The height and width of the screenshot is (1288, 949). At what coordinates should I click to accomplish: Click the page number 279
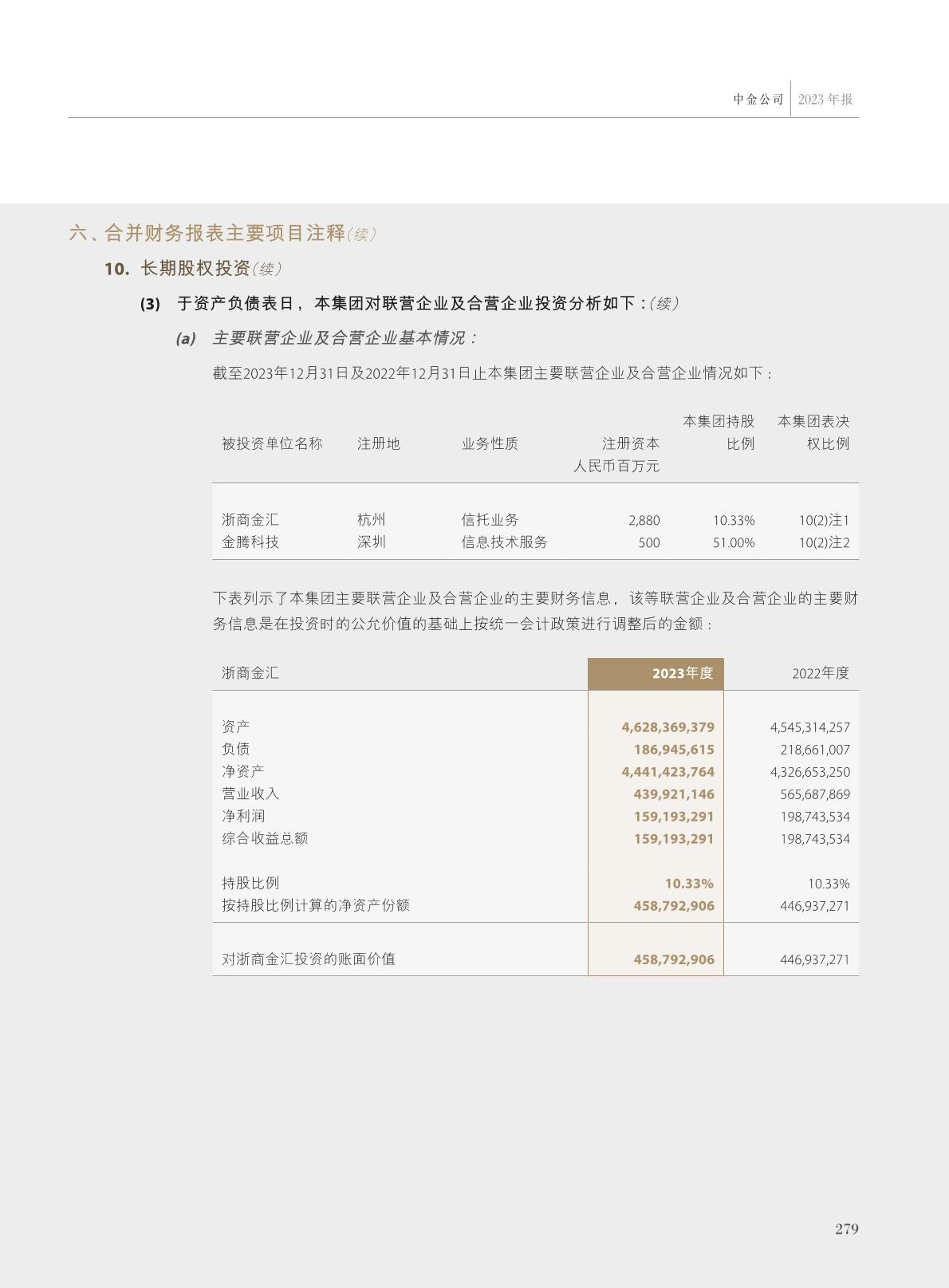pyautogui.click(x=846, y=1228)
